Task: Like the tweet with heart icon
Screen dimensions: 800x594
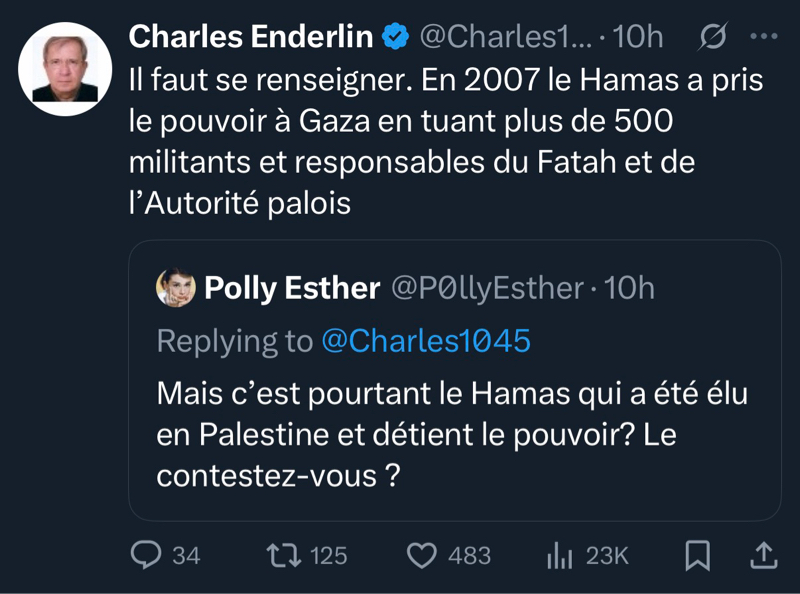Action: point(423,555)
